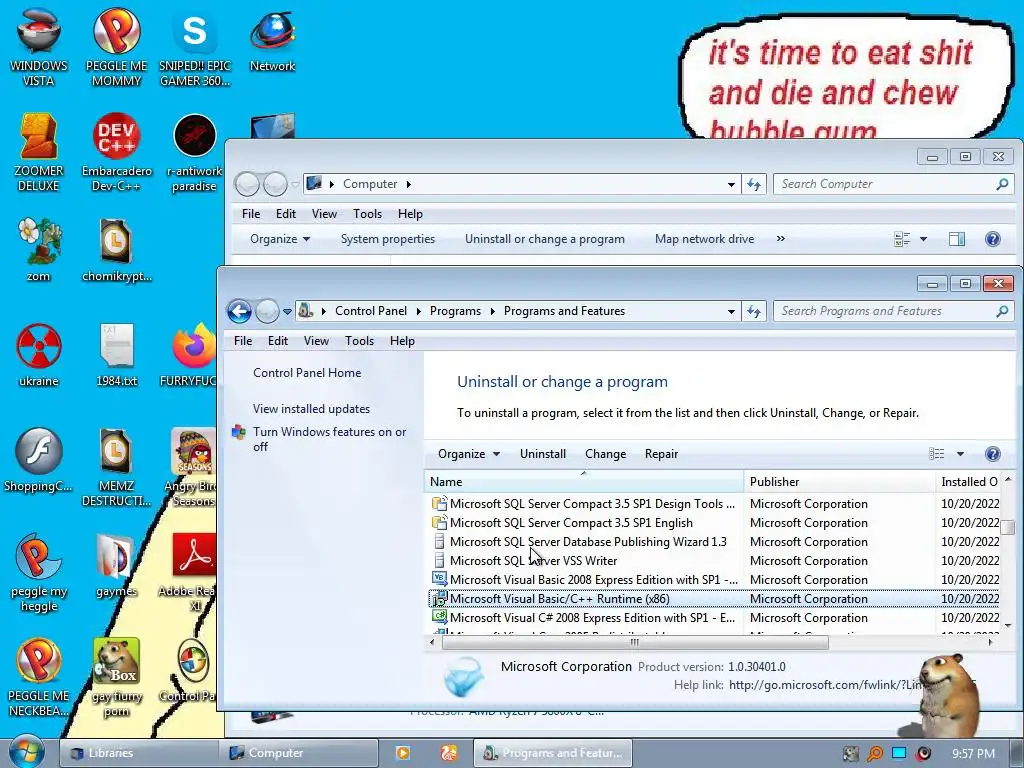Viewport: 1024px width, 768px height.
Task: Click the tray magnifier icon
Action: (x=874, y=754)
